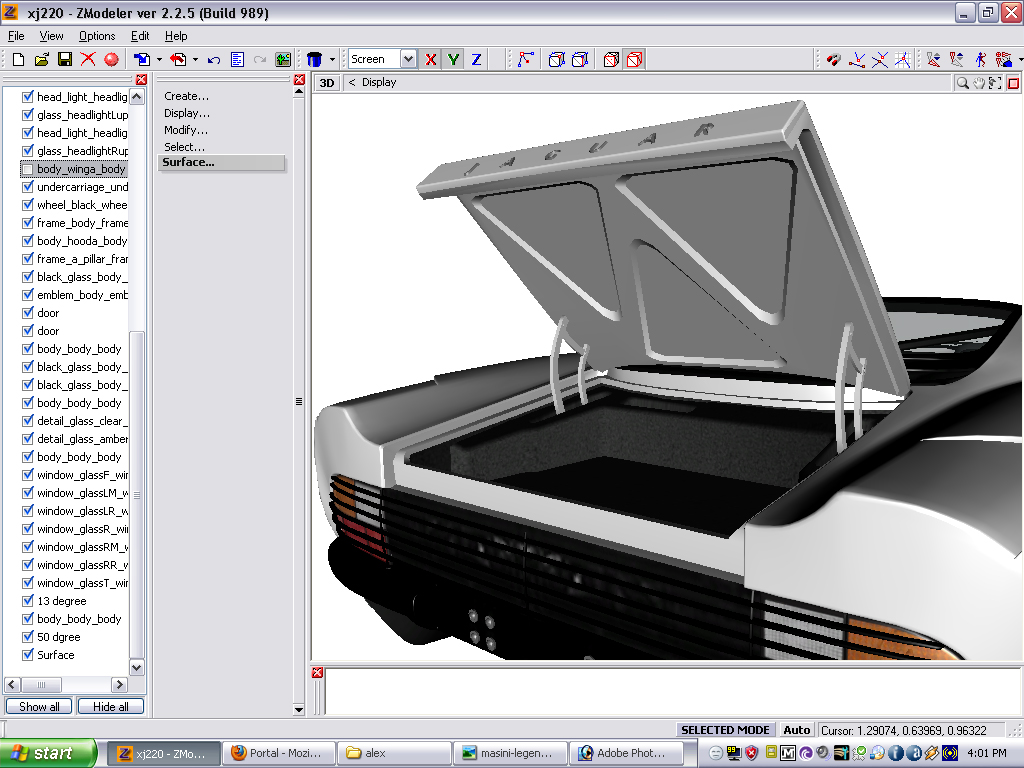The height and width of the screenshot is (768, 1024).
Task: Click the red sphere icon in toolbar
Action: click(x=112, y=59)
